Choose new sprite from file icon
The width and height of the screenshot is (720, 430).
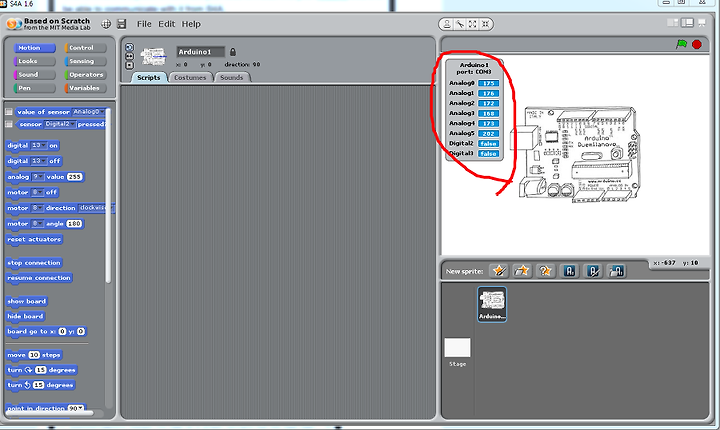point(522,271)
